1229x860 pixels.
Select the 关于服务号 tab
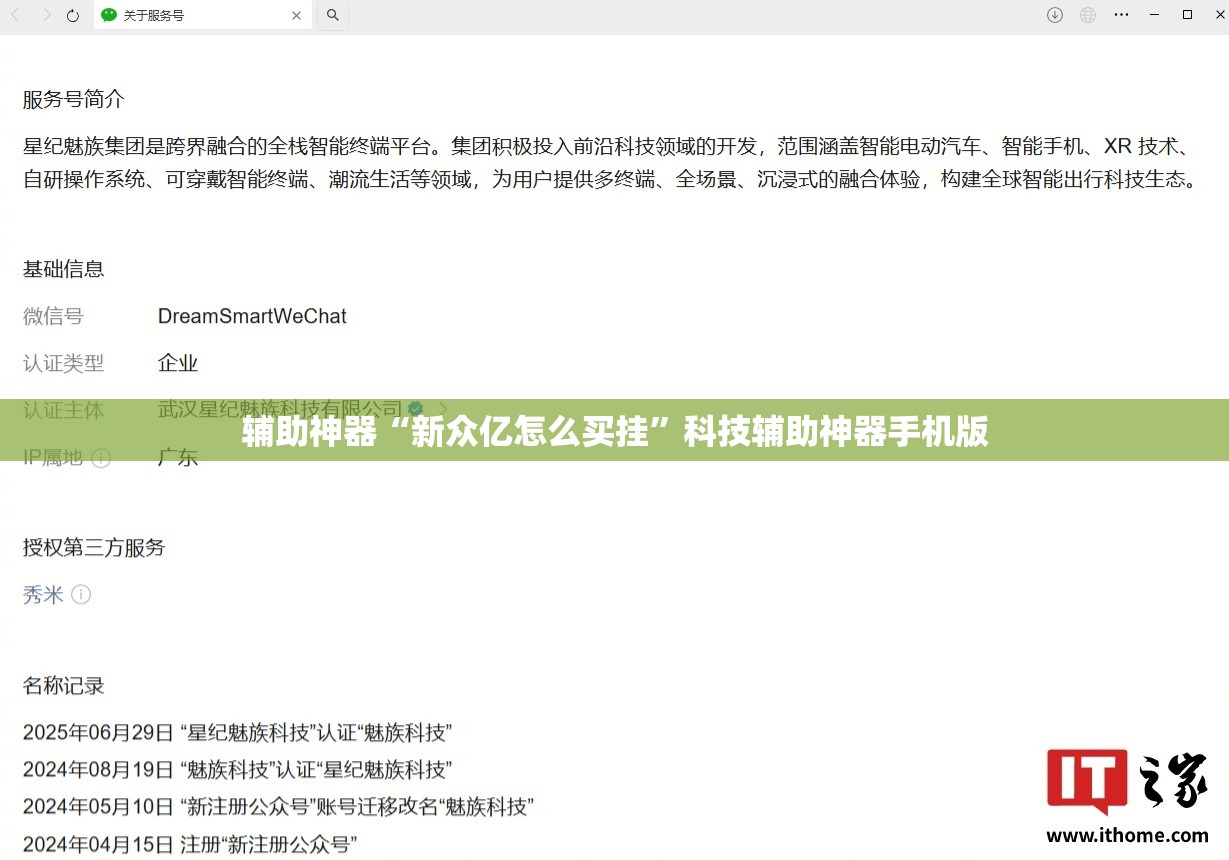[x=202, y=15]
